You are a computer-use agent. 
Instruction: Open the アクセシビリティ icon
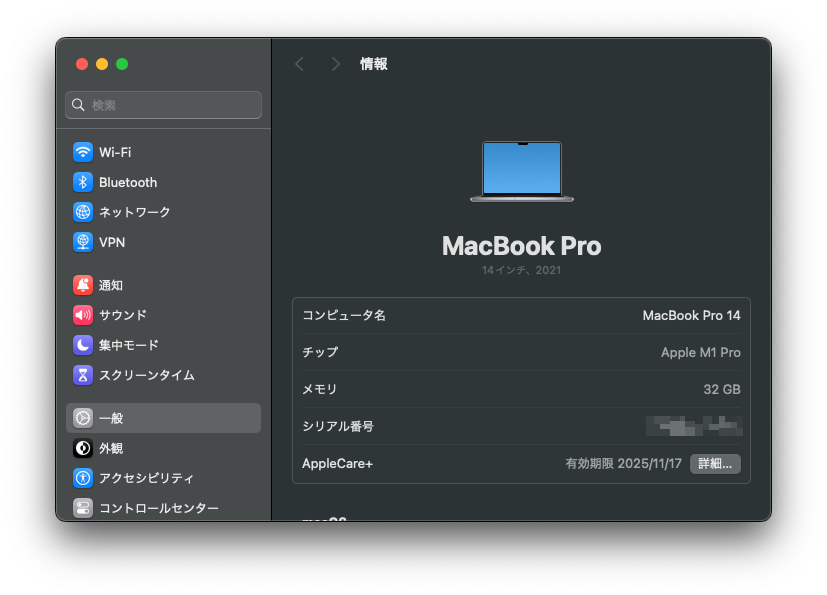[83, 478]
